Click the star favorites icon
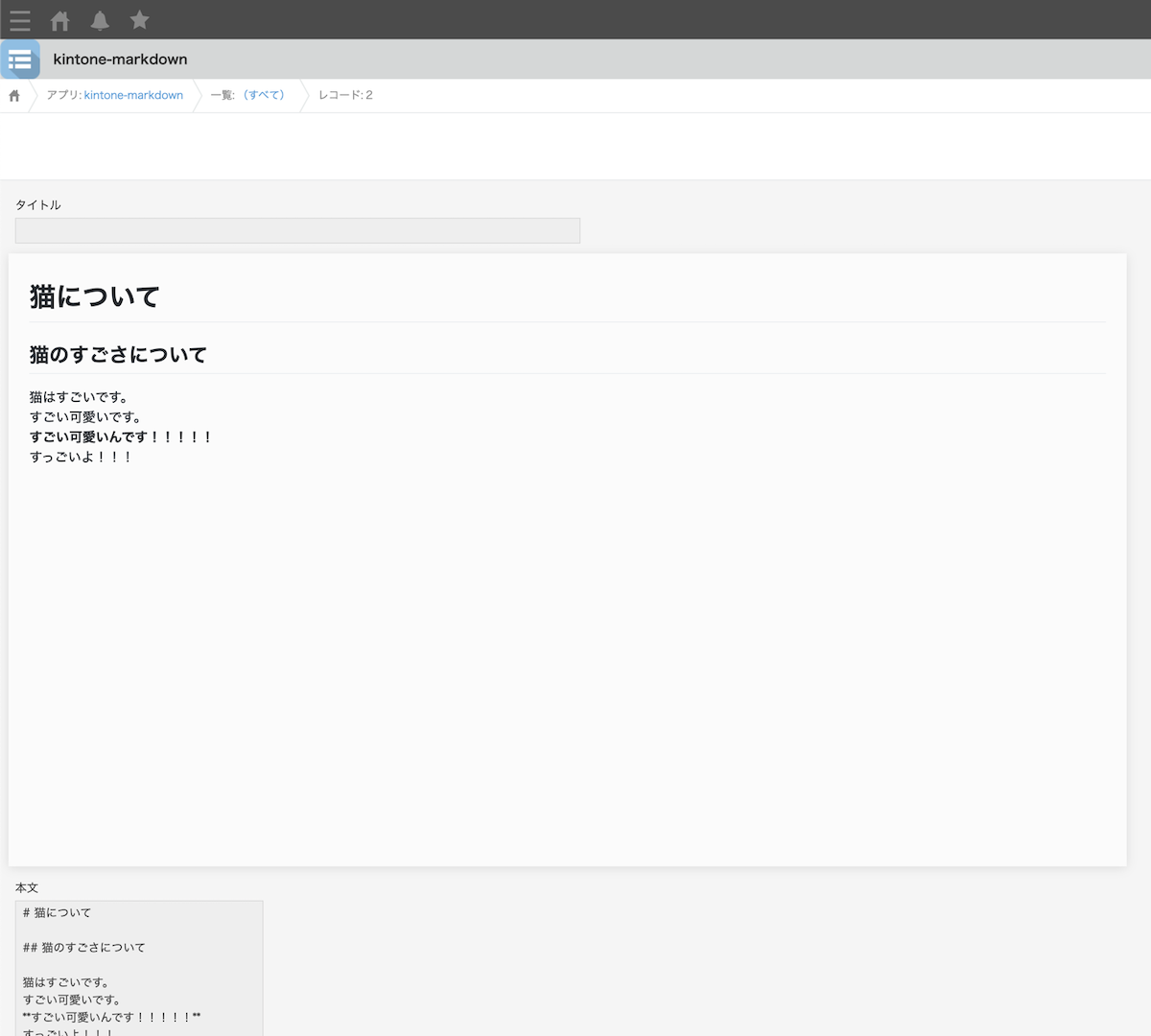 [138, 20]
